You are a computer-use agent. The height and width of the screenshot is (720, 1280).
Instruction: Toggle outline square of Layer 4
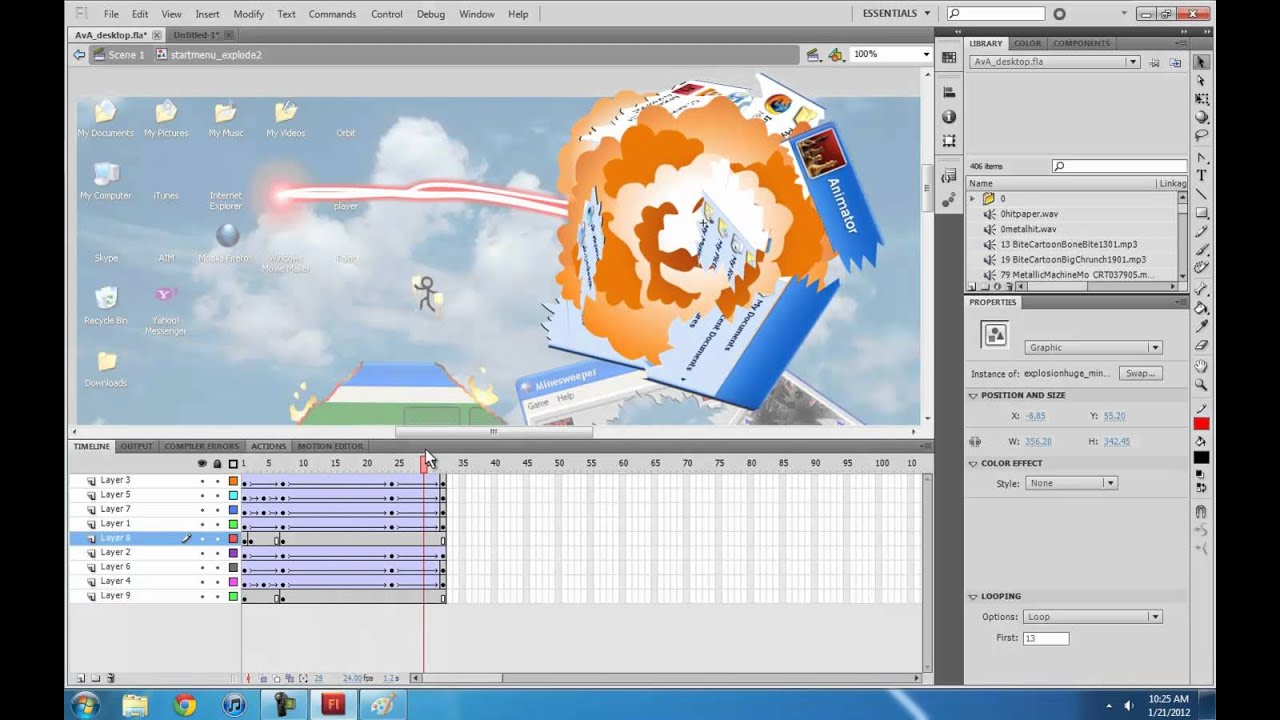point(233,582)
